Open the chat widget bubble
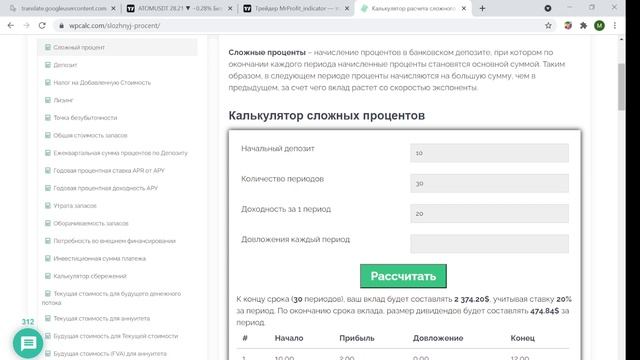 point(28,343)
